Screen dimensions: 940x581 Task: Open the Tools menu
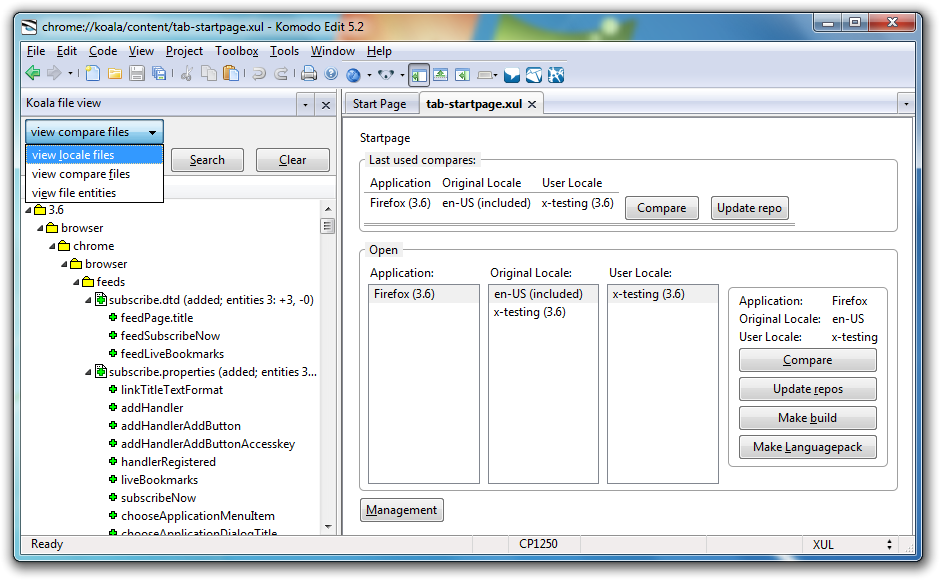(284, 51)
